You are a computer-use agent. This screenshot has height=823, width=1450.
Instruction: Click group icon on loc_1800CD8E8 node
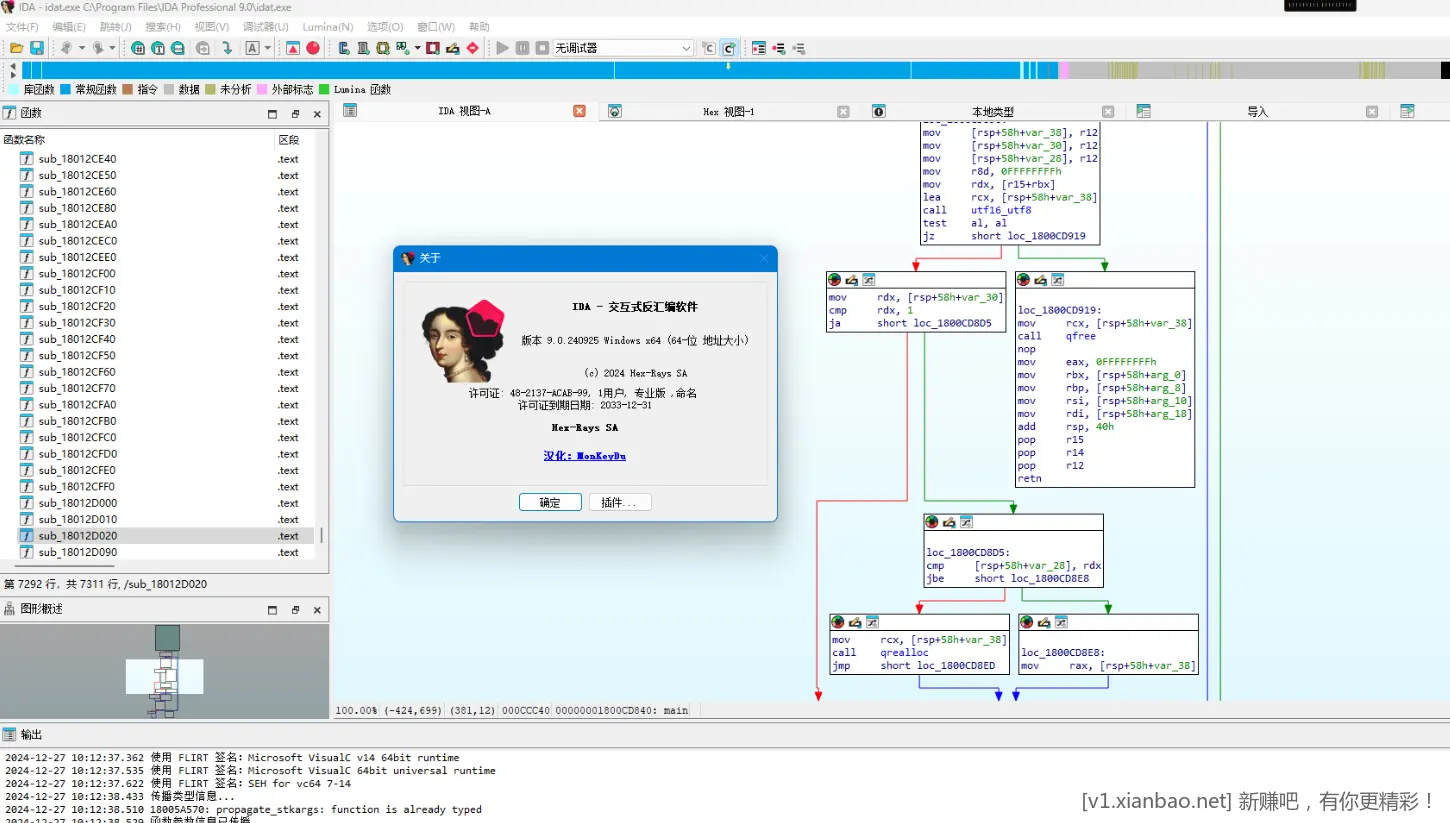pyautogui.click(x=1061, y=622)
